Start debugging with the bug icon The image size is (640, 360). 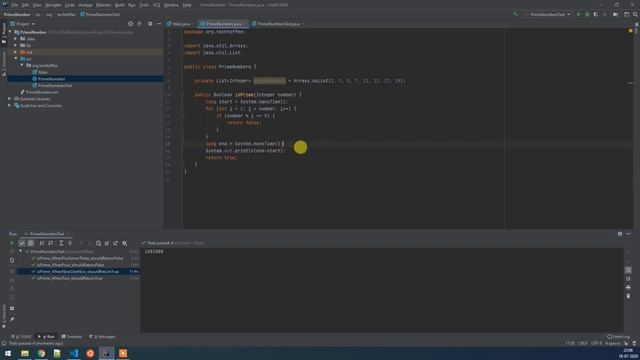587,14
